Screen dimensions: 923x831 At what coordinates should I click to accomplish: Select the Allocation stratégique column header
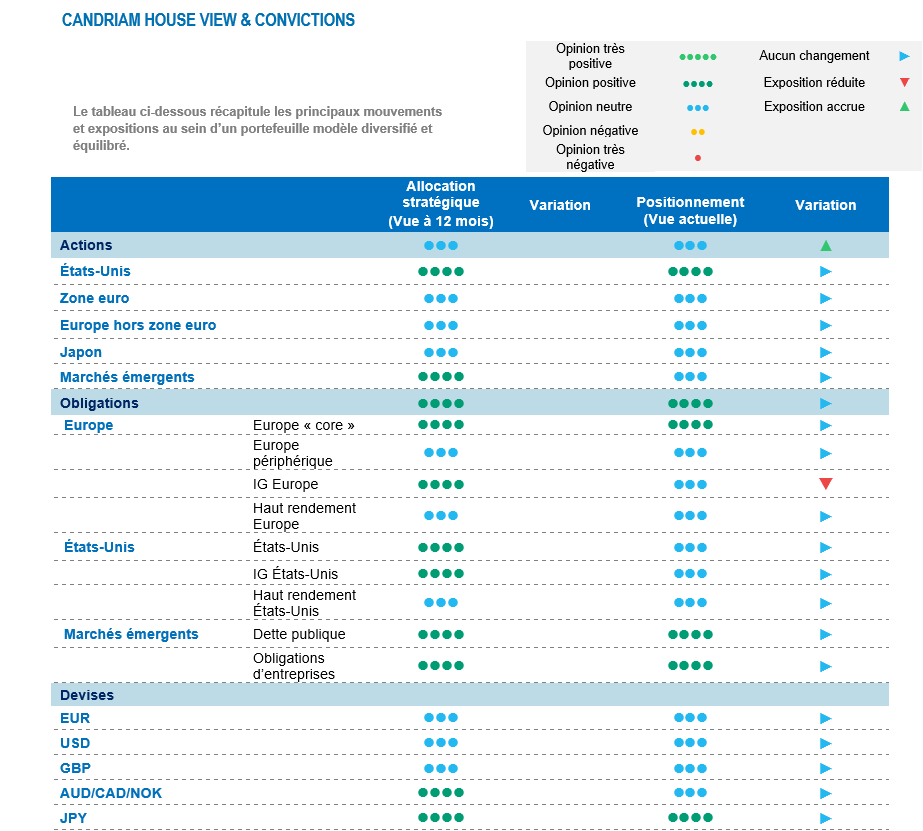441,204
